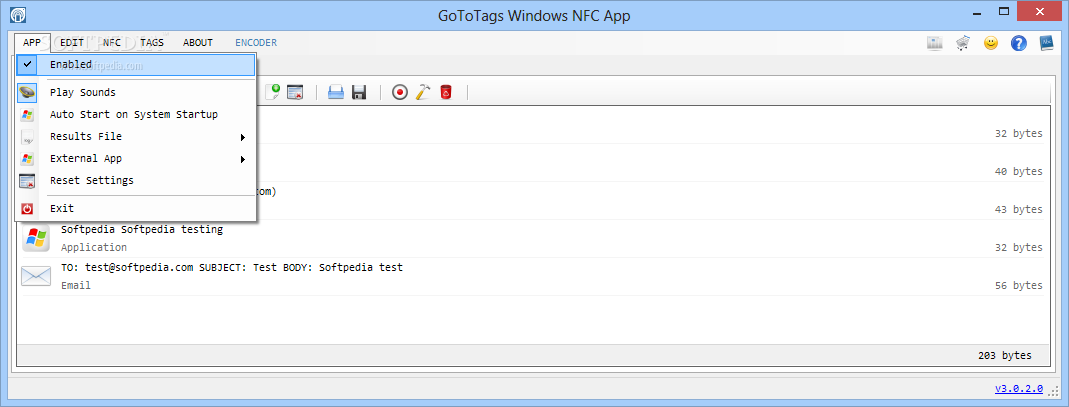Screen dimensions: 1069x407
Task: Click the floppy disk save icon
Action: pos(359,92)
